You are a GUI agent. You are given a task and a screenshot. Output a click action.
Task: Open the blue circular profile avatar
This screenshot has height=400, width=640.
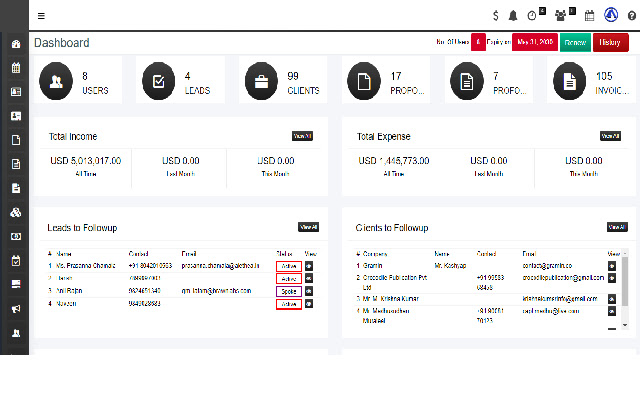[611, 15]
